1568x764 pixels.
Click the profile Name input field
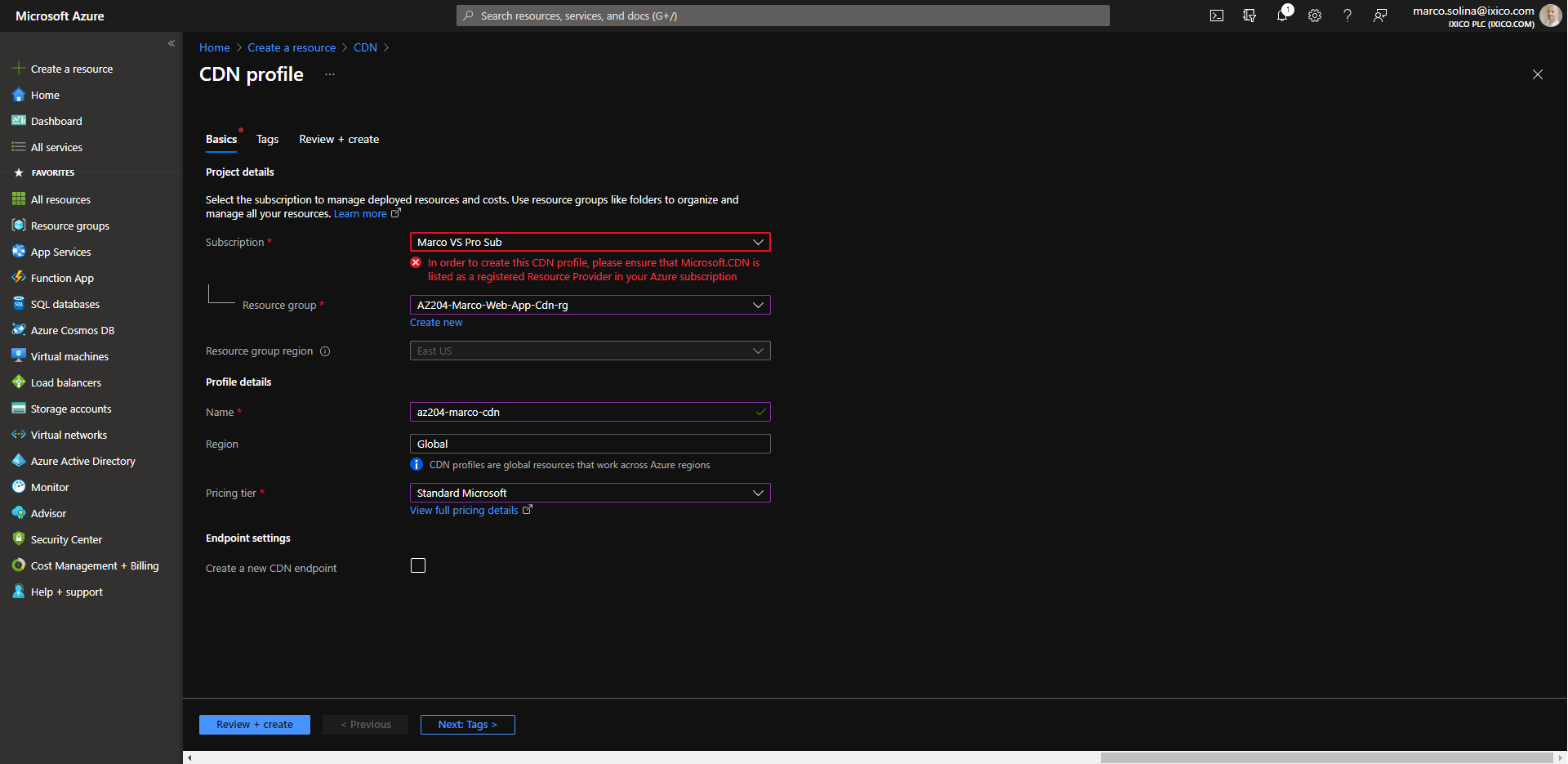(x=590, y=412)
